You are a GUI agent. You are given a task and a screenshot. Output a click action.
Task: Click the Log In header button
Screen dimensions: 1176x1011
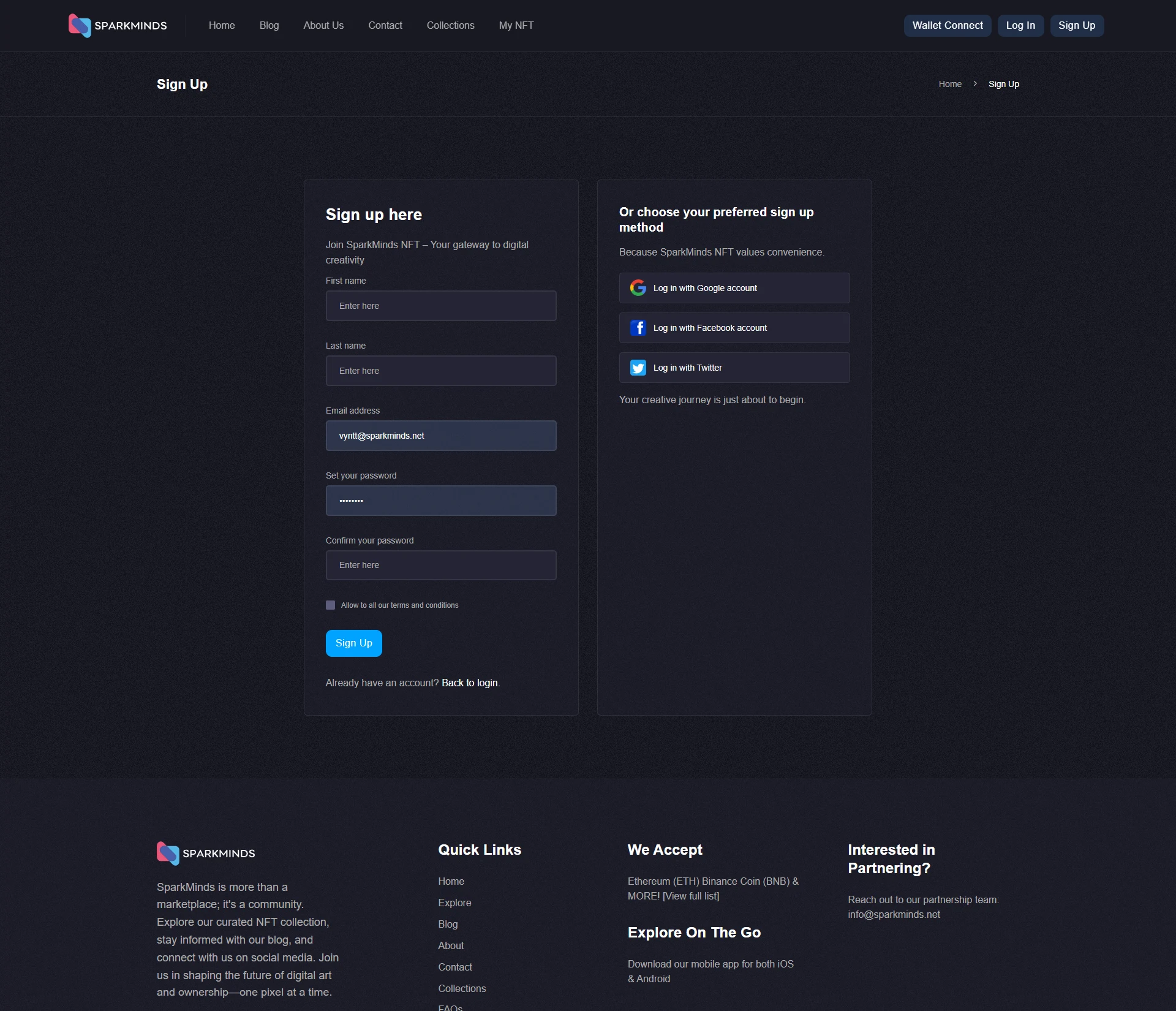(1020, 26)
